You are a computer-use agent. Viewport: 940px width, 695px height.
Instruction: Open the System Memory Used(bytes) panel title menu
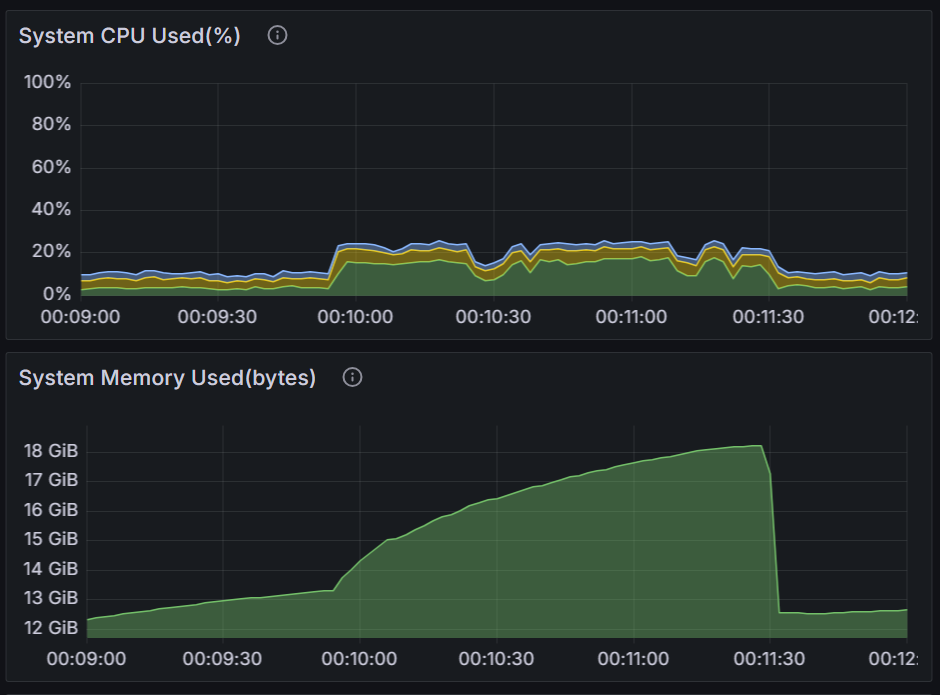click(167, 378)
